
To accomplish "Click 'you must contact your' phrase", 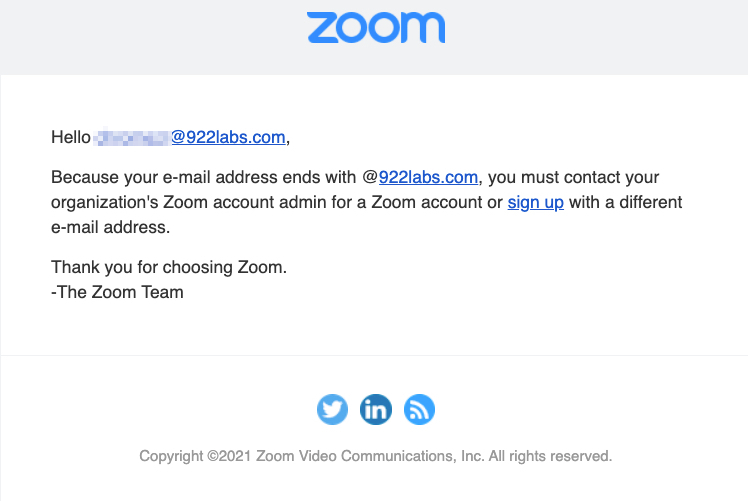I will pos(573,177).
